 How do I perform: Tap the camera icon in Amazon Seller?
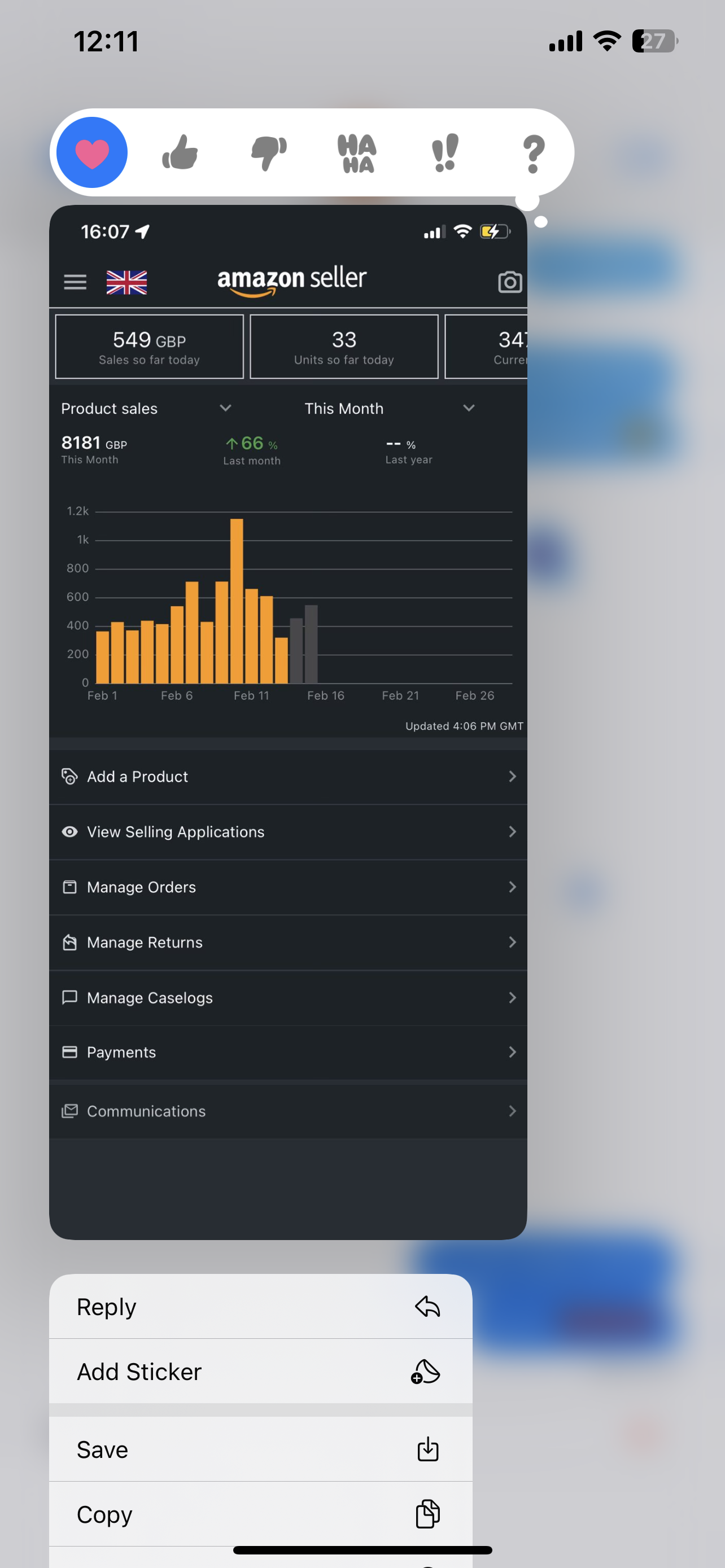(x=509, y=282)
